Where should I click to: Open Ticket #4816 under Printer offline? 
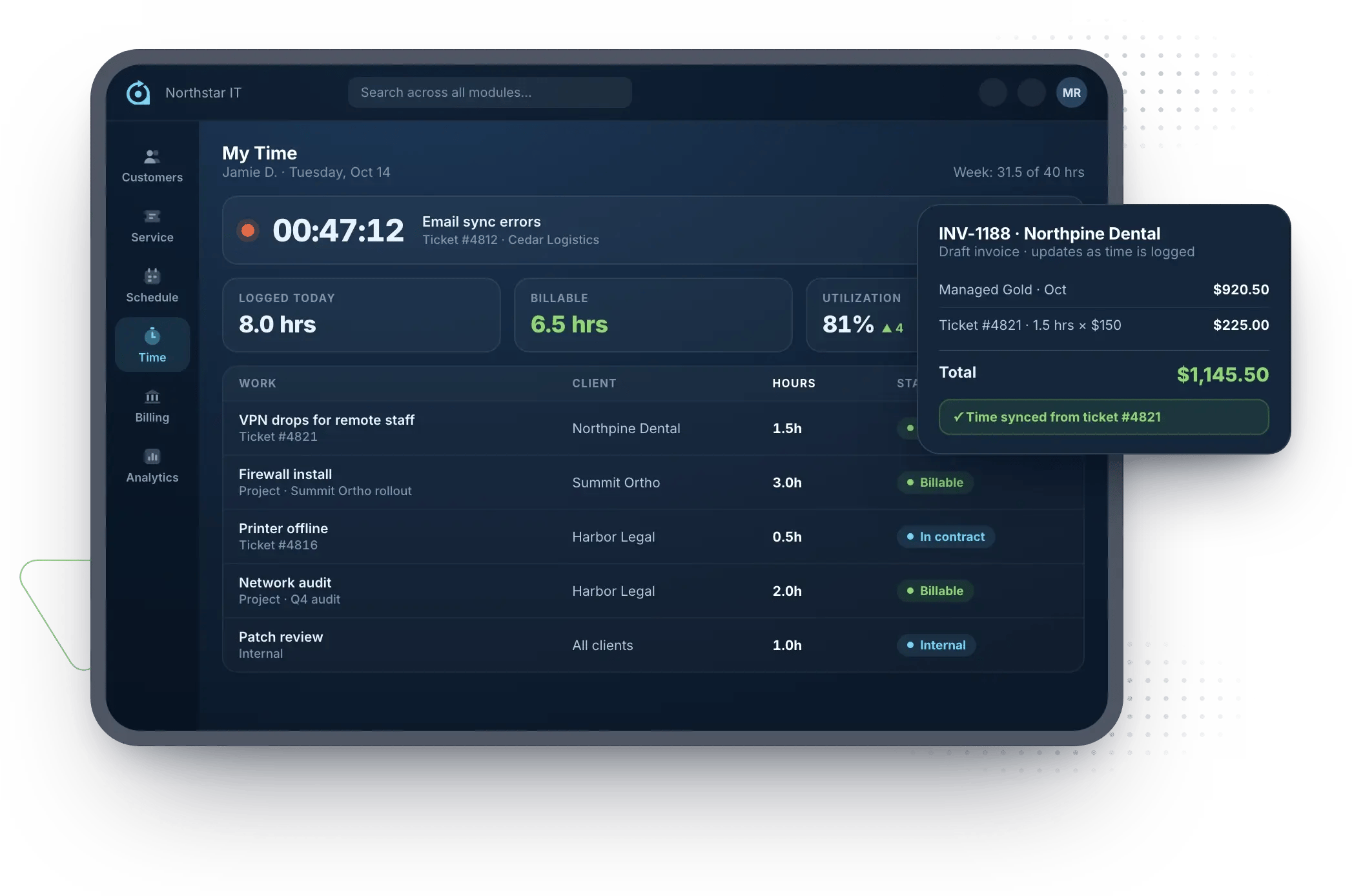point(278,545)
